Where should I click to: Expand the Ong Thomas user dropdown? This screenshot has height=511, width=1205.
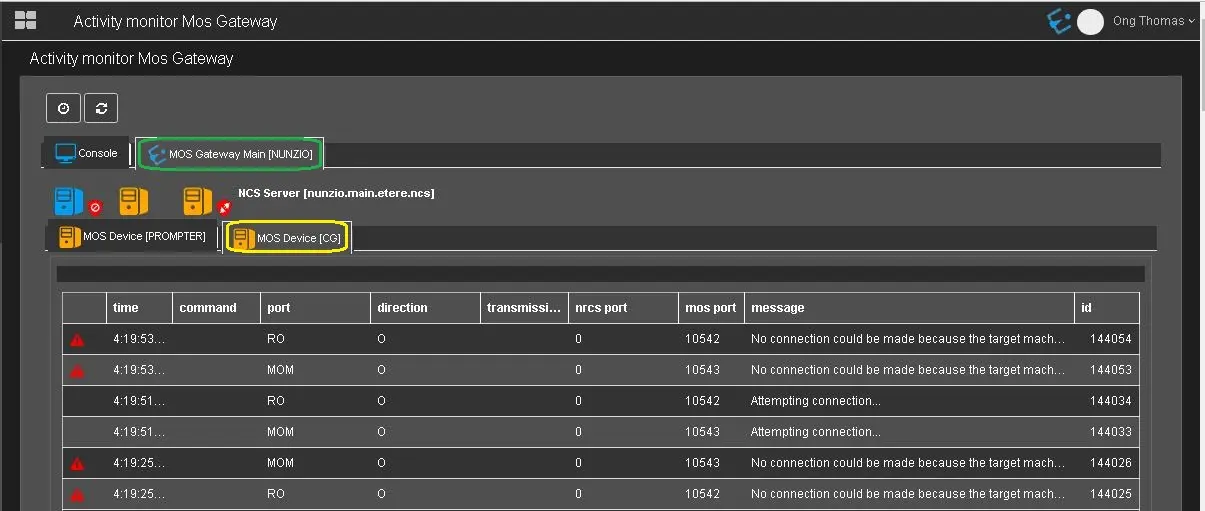(1153, 21)
